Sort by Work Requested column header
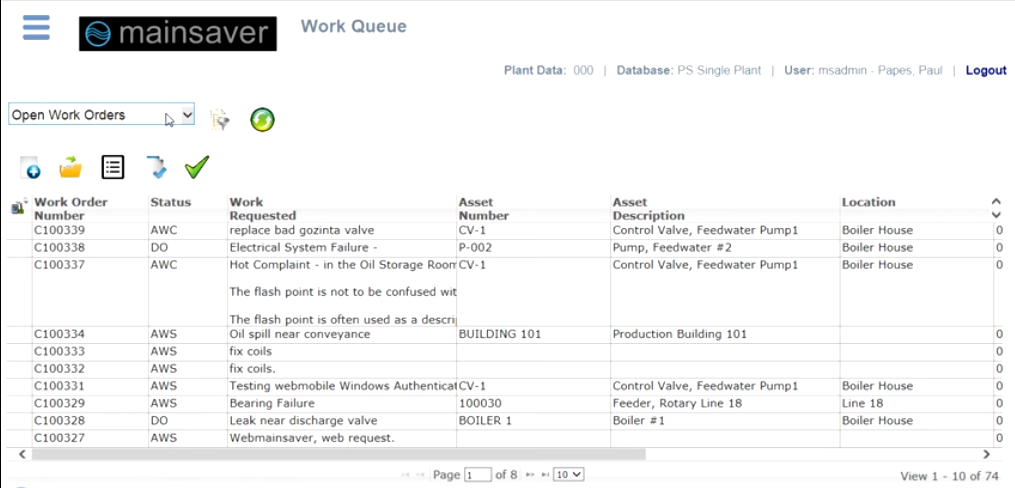This screenshot has width=1015, height=488. tap(263, 208)
